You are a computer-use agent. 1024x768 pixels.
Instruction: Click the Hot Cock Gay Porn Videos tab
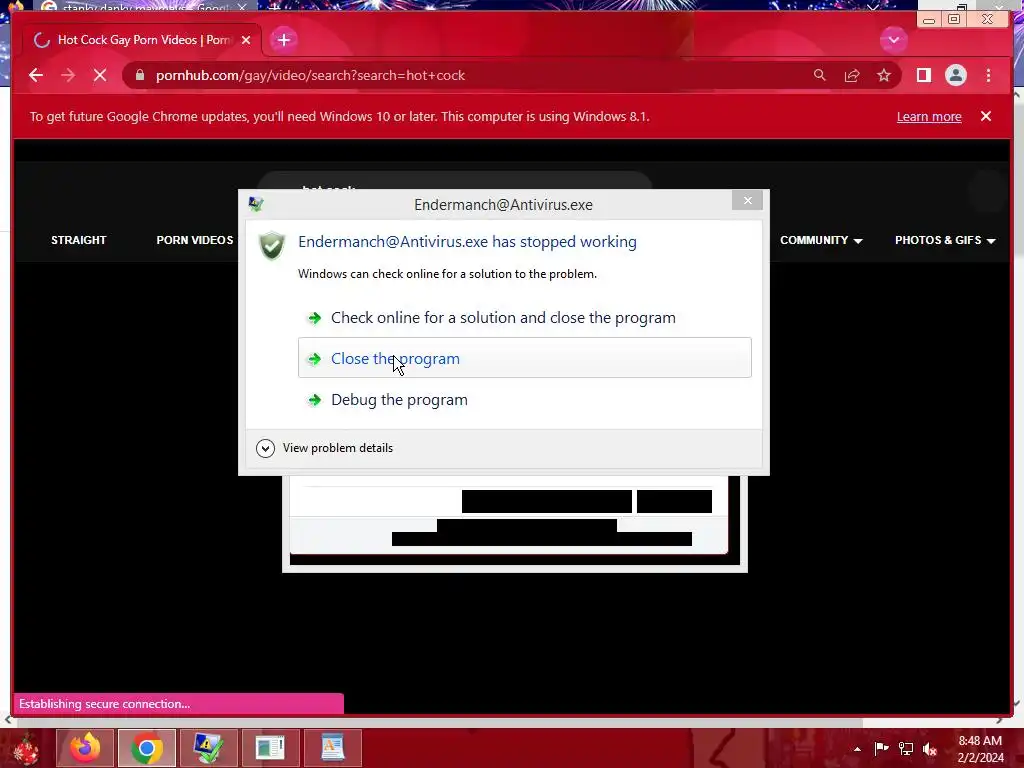142,40
